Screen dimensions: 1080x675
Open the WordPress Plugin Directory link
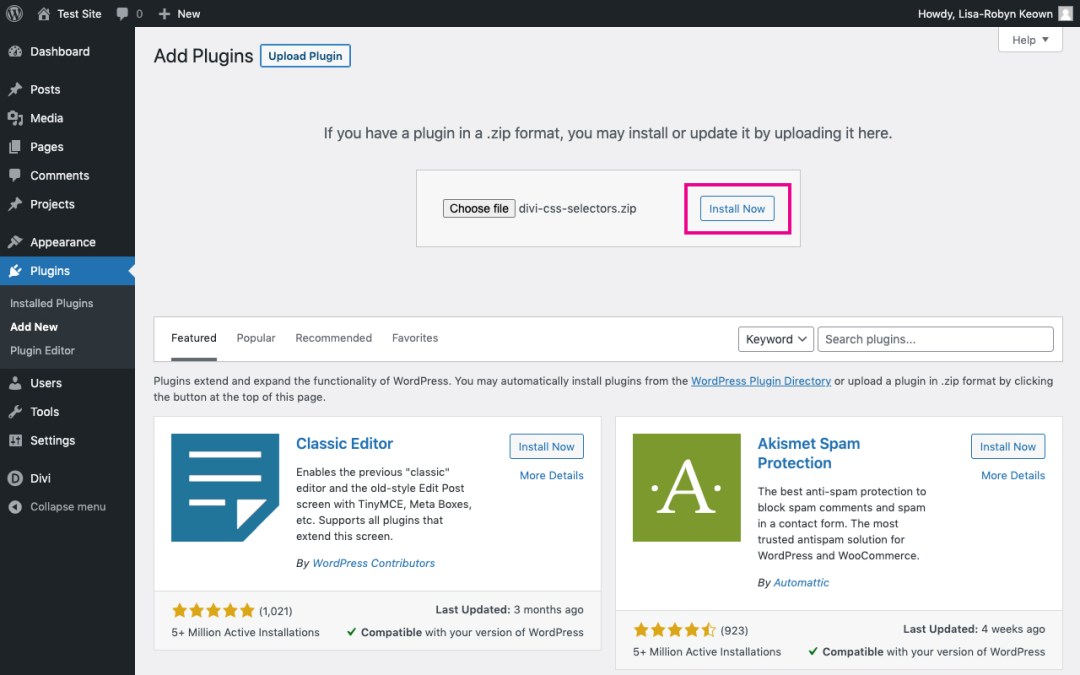pos(761,381)
